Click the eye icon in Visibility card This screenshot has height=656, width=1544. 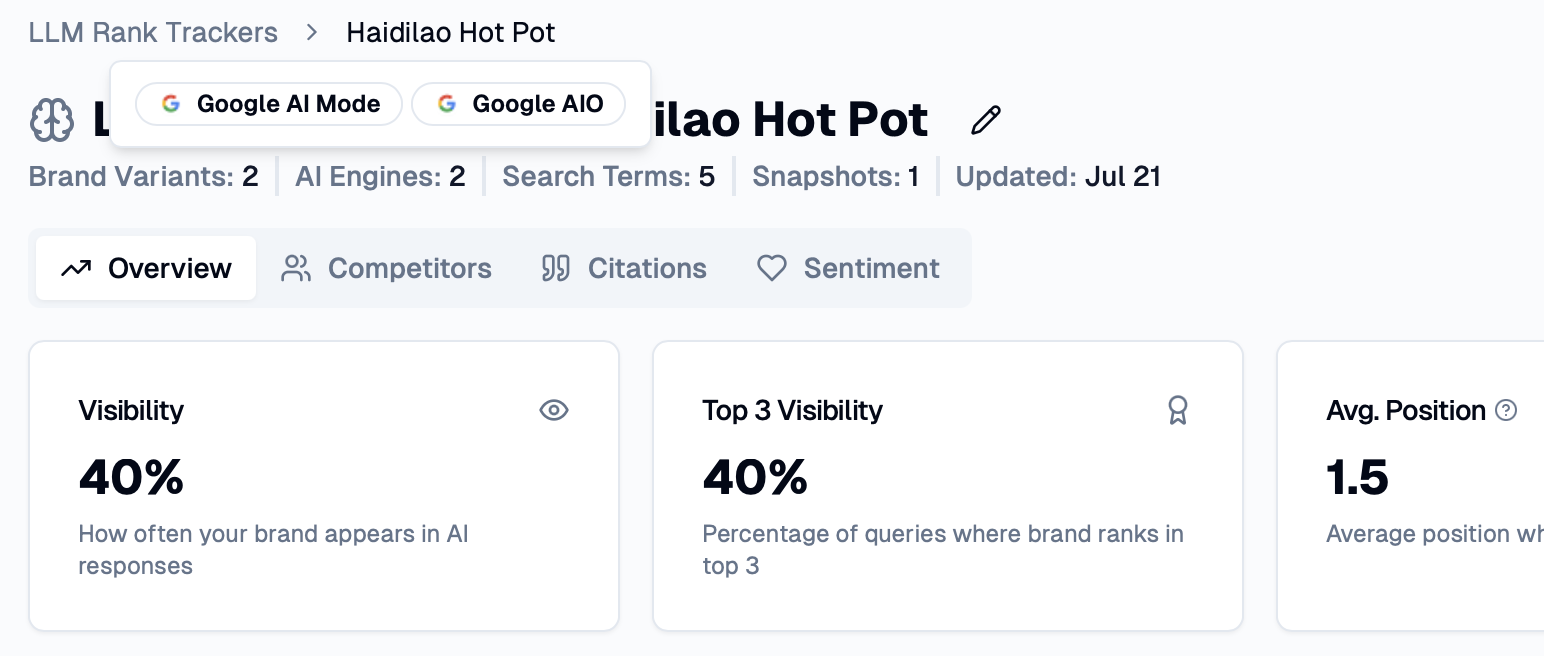point(554,410)
